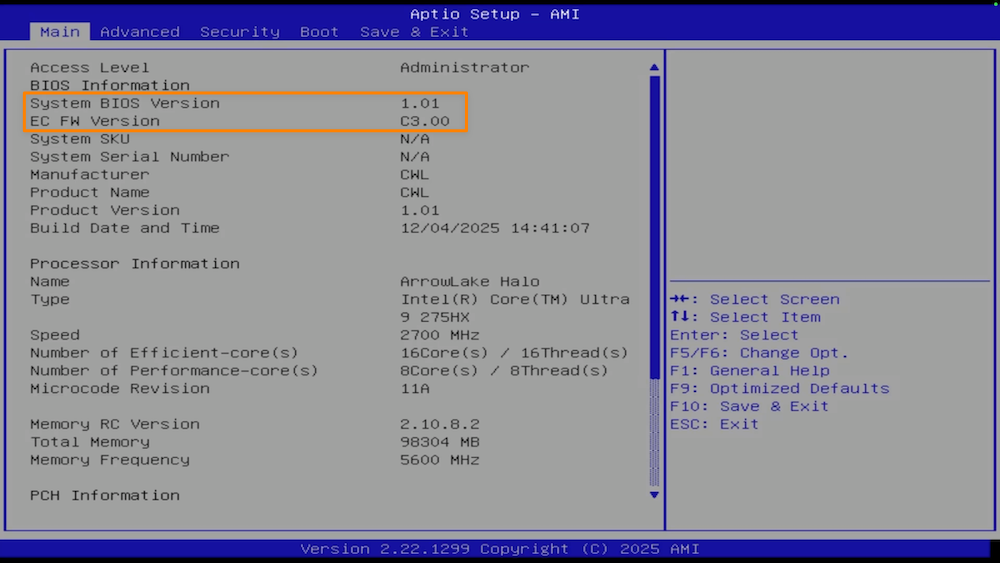The image size is (1000, 563).
Task: Click the 98304 MB value
Action: pyautogui.click(x=439, y=442)
